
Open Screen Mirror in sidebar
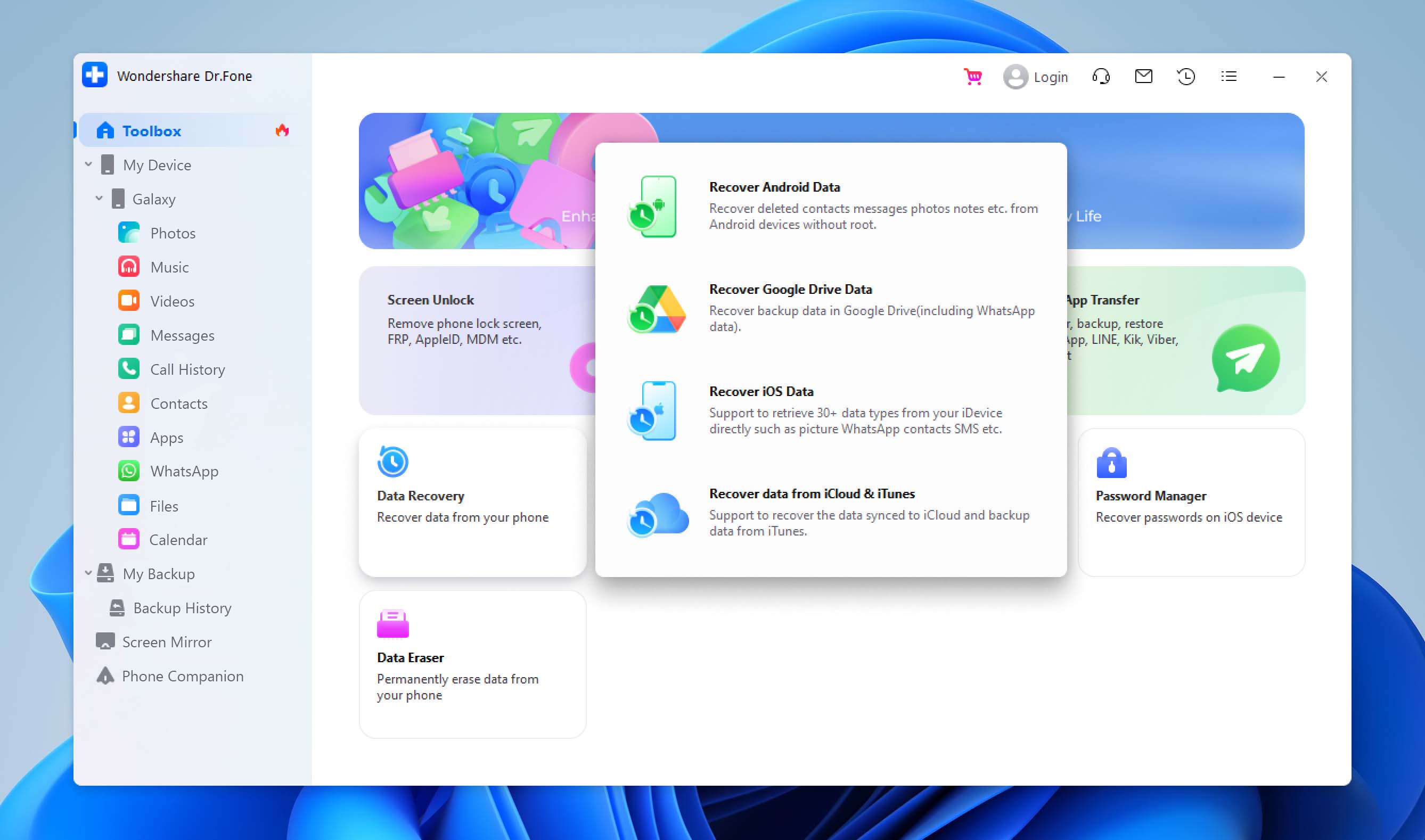(167, 642)
